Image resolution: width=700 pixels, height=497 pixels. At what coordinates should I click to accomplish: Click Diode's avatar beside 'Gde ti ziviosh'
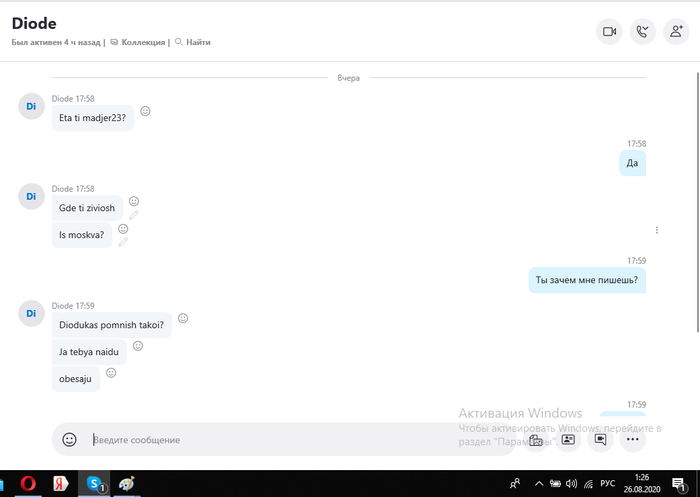coord(31,196)
